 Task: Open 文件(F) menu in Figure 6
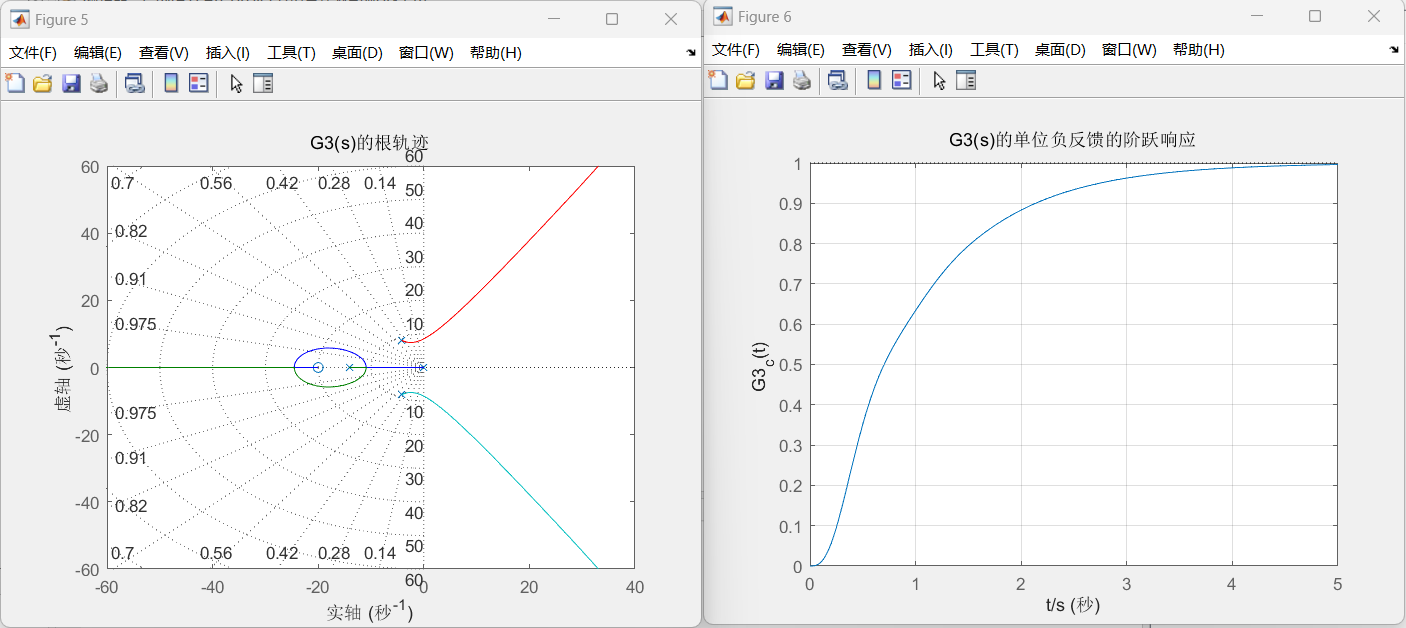pos(736,50)
